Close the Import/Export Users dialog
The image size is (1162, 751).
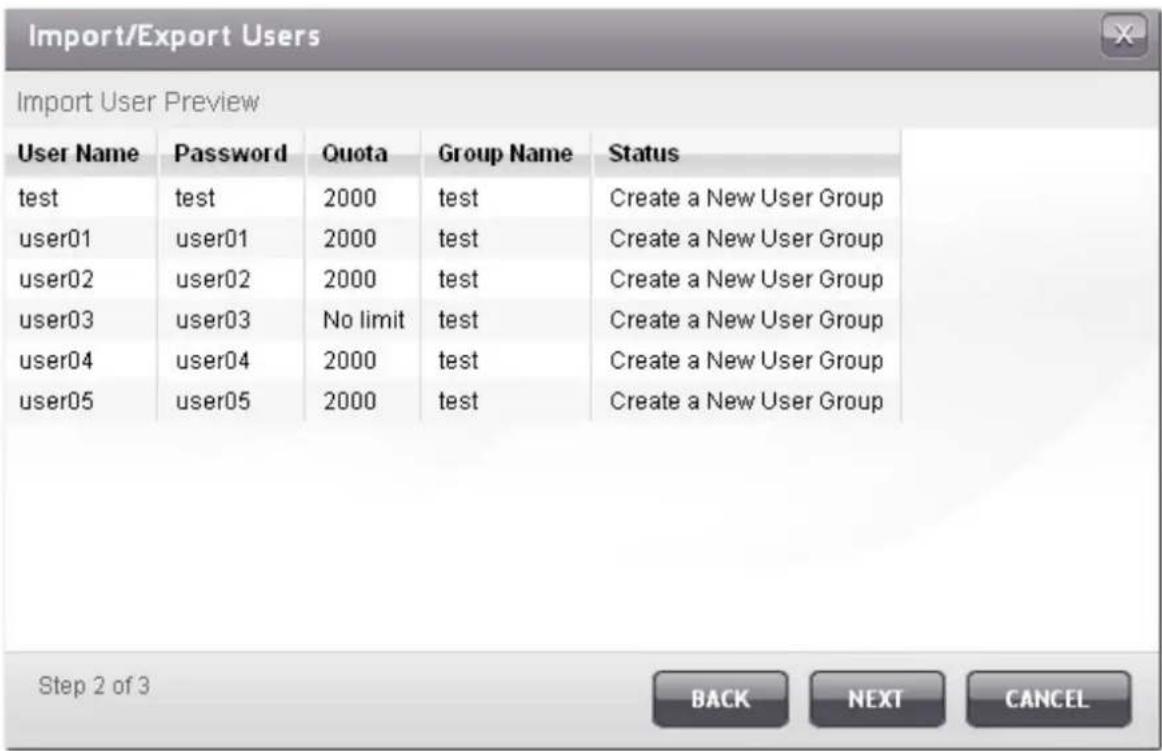point(1123,35)
